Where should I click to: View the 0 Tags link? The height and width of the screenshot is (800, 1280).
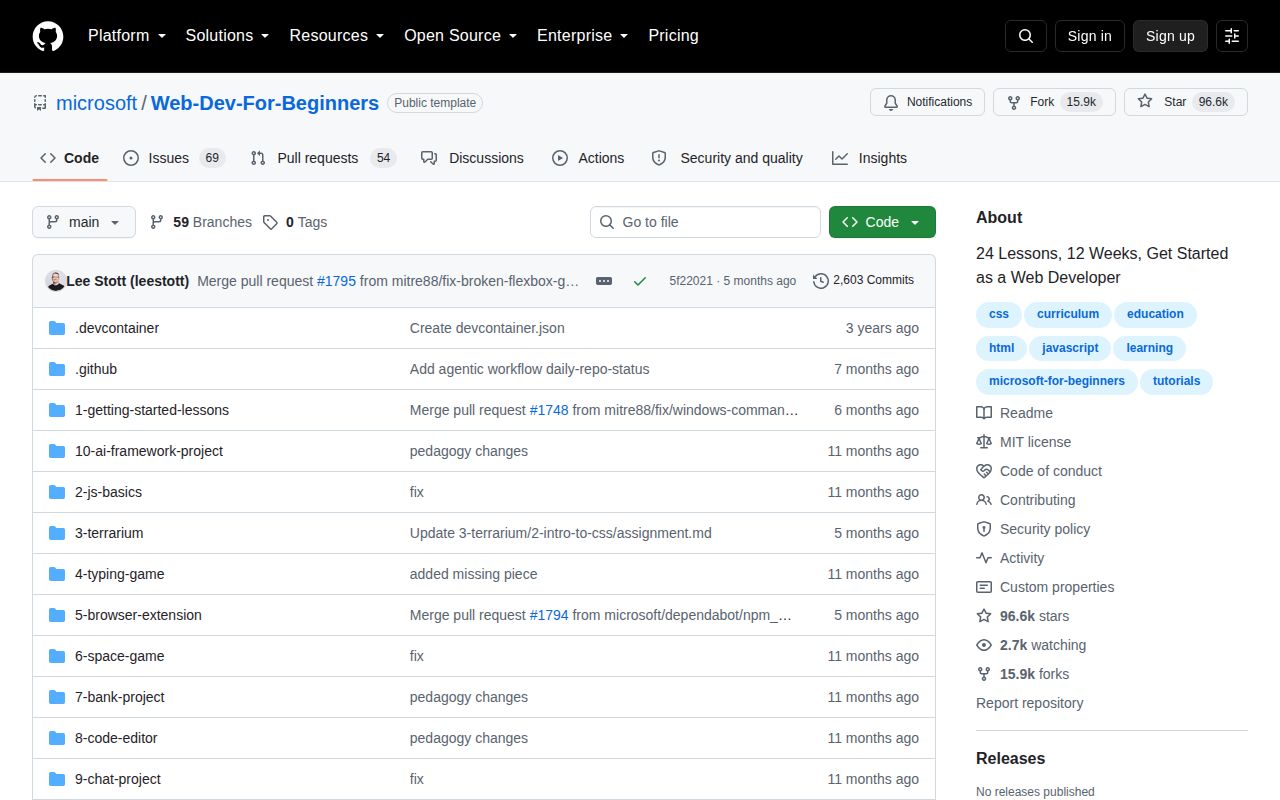click(295, 222)
